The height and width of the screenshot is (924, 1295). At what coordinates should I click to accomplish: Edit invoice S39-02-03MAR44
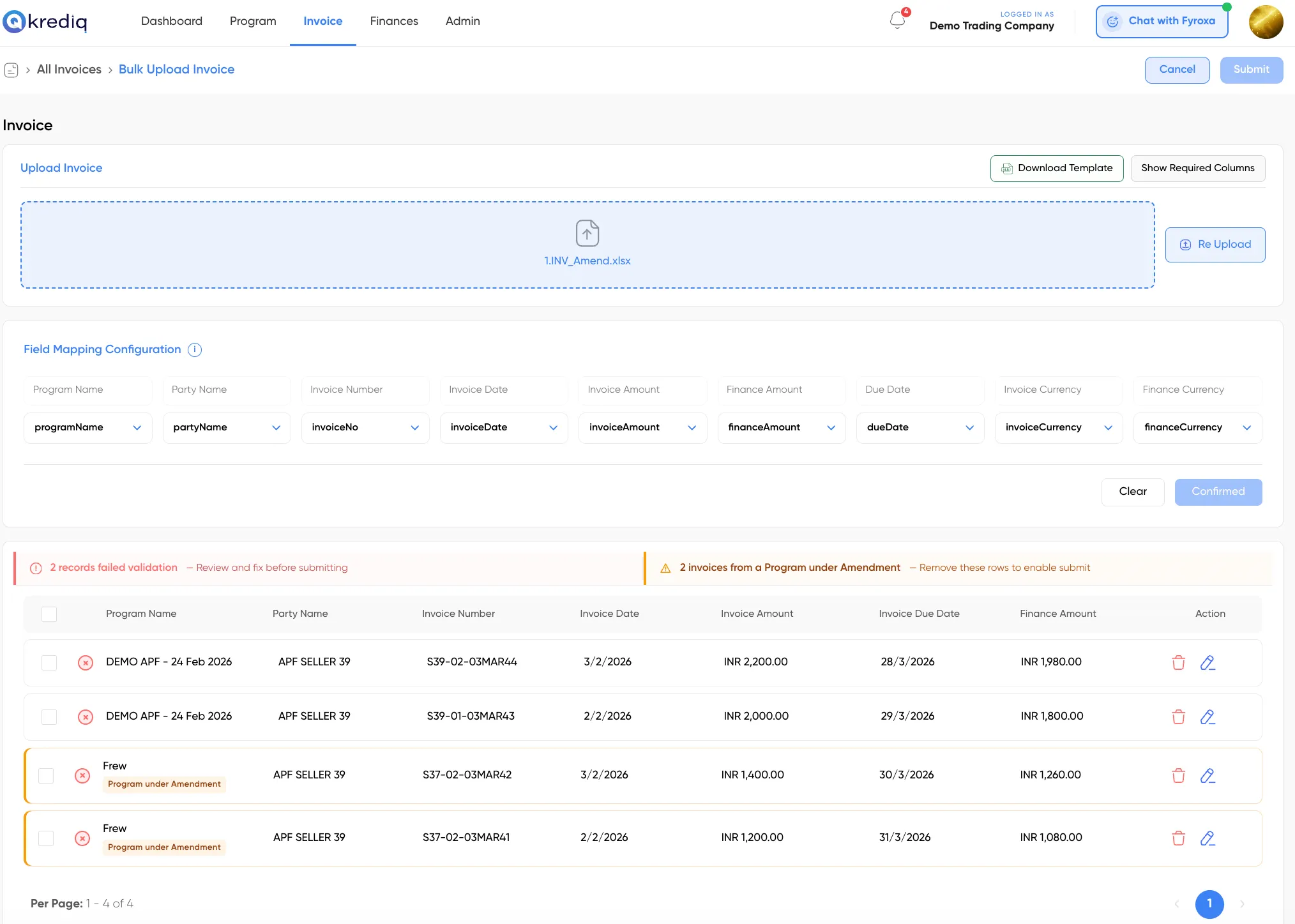(x=1207, y=662)
